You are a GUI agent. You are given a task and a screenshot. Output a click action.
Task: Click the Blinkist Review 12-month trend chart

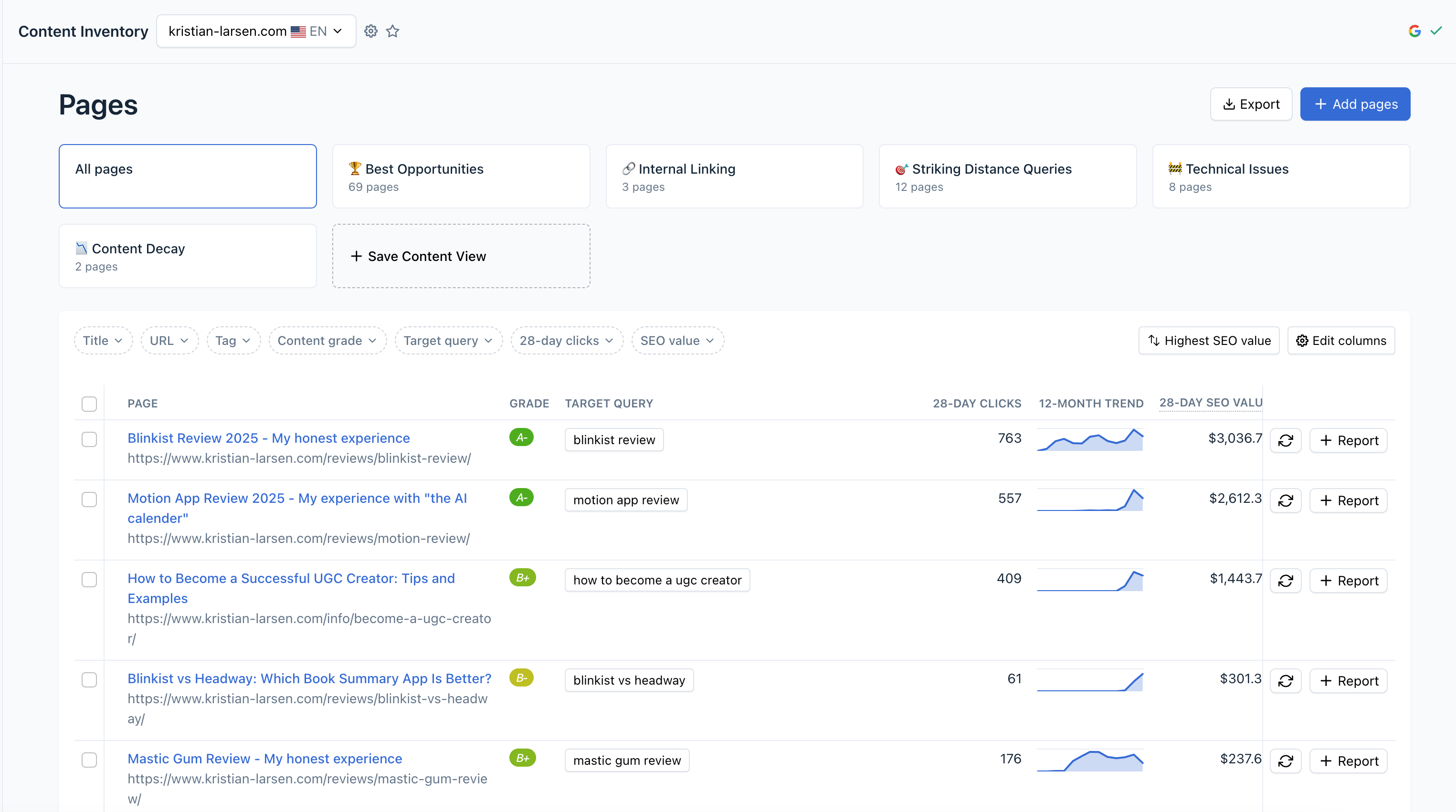[x=1090, y=440]
